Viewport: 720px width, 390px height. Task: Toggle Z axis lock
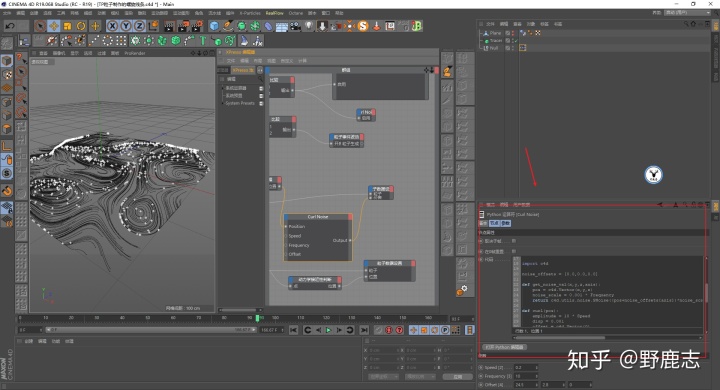pyautogui.click(x=140, y=26)
